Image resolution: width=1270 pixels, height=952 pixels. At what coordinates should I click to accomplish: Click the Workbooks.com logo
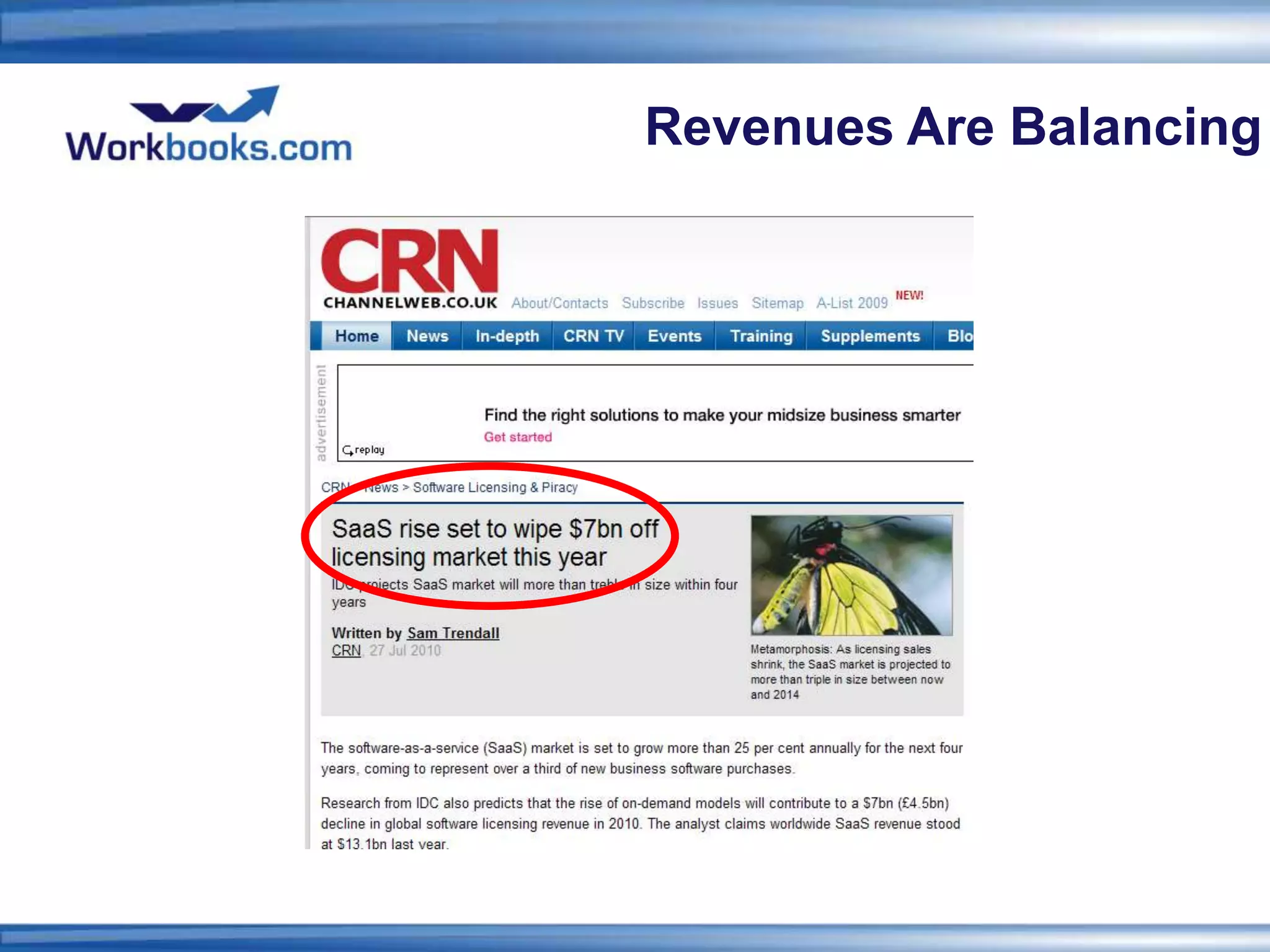(x=209, y=124)
